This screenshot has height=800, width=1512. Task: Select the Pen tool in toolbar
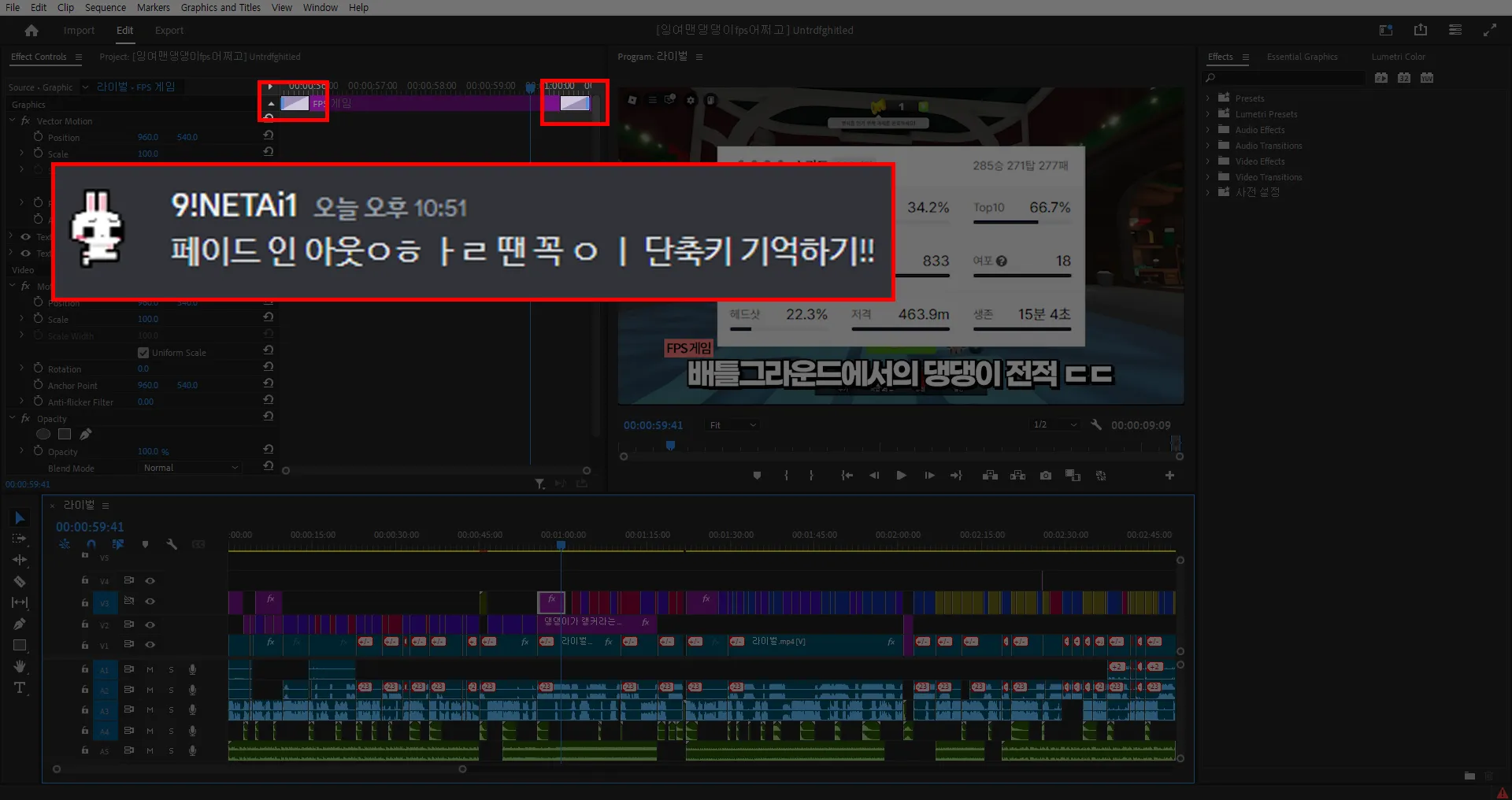[20, 624]
